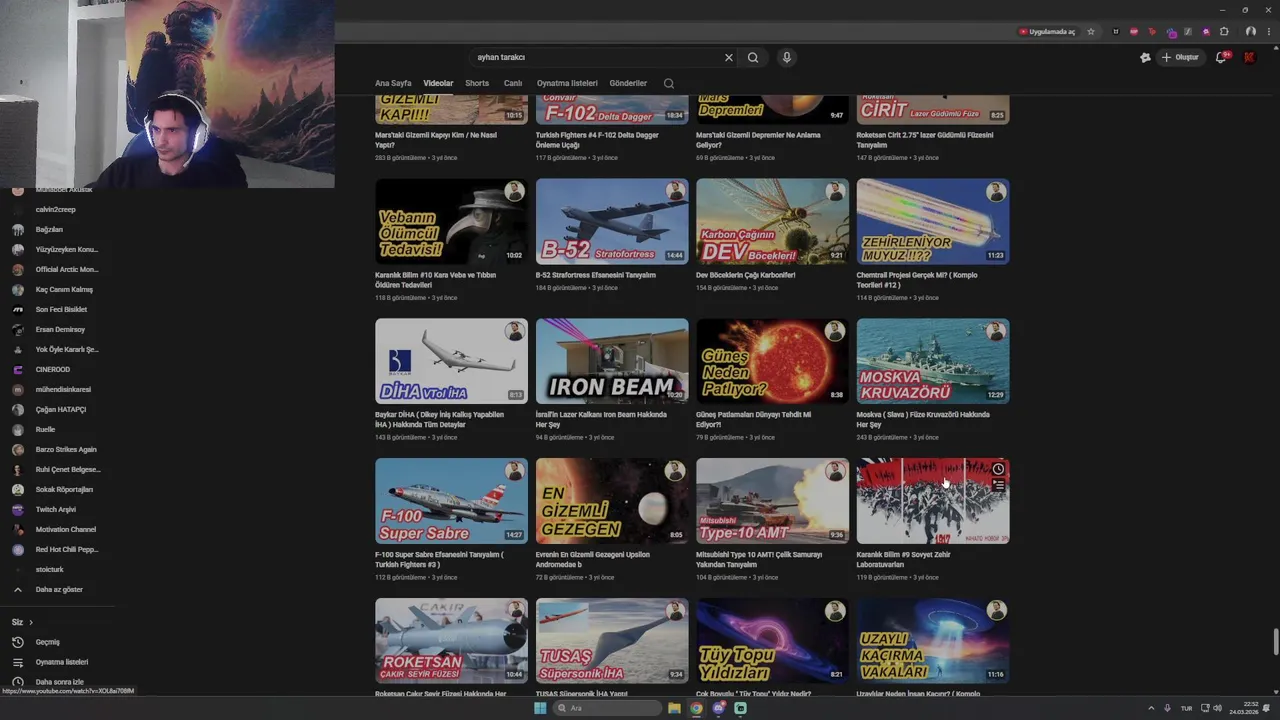
Task: Open the Oynatma listeleri channel tab
Action: [567, 84]
